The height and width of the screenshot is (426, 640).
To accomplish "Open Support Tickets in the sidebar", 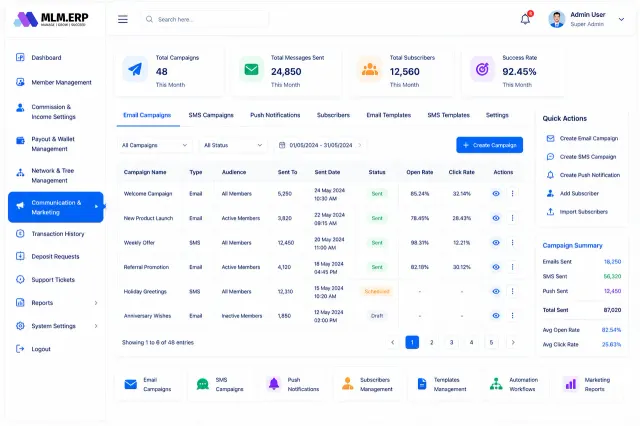I will point(53,280).
